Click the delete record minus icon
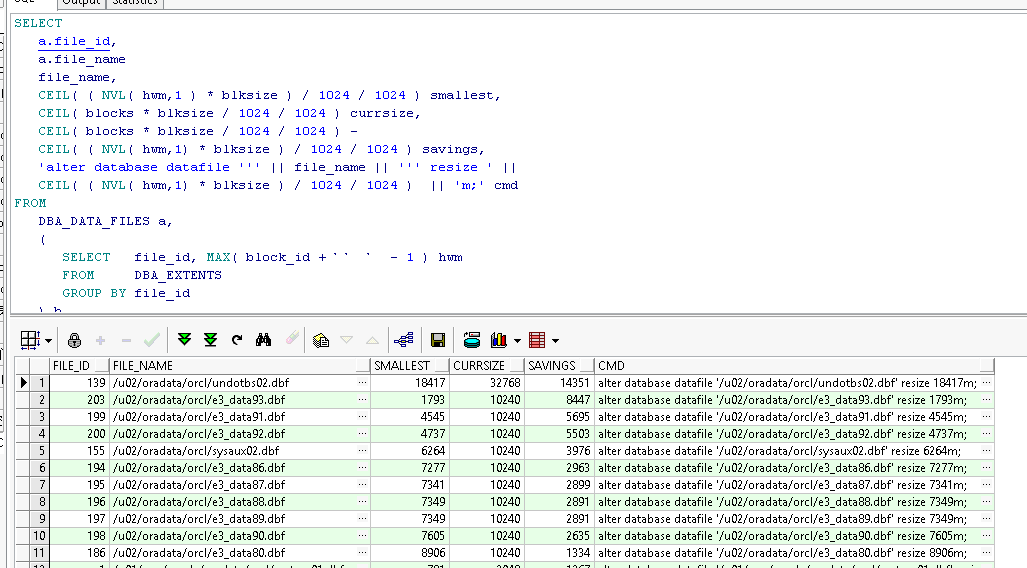The height and width of the screenshot is (568, 1027). click(126, 341)
